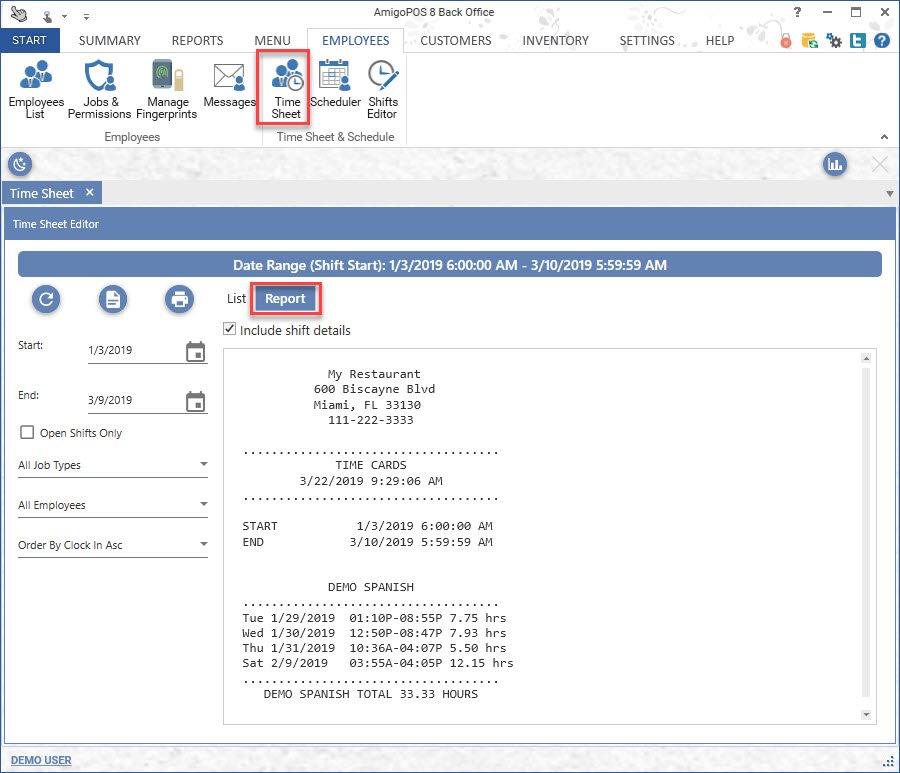The height and width of the screenshot is (773, 900).
Task: Open the Start date calendar picker
Action: [196, 351]
